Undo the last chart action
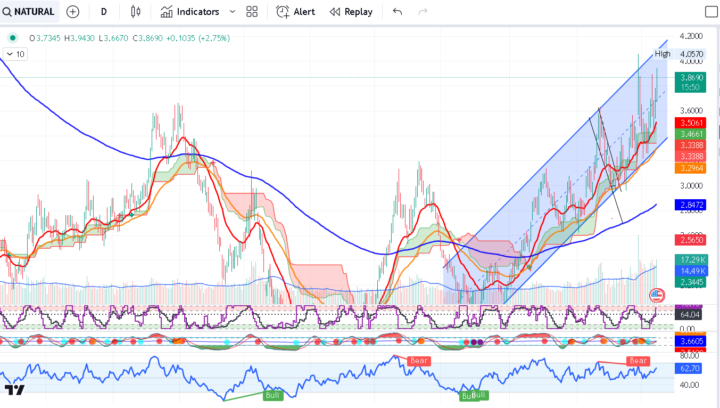The width and height of the screenshot is (720, 408). [x=397, y=12]
